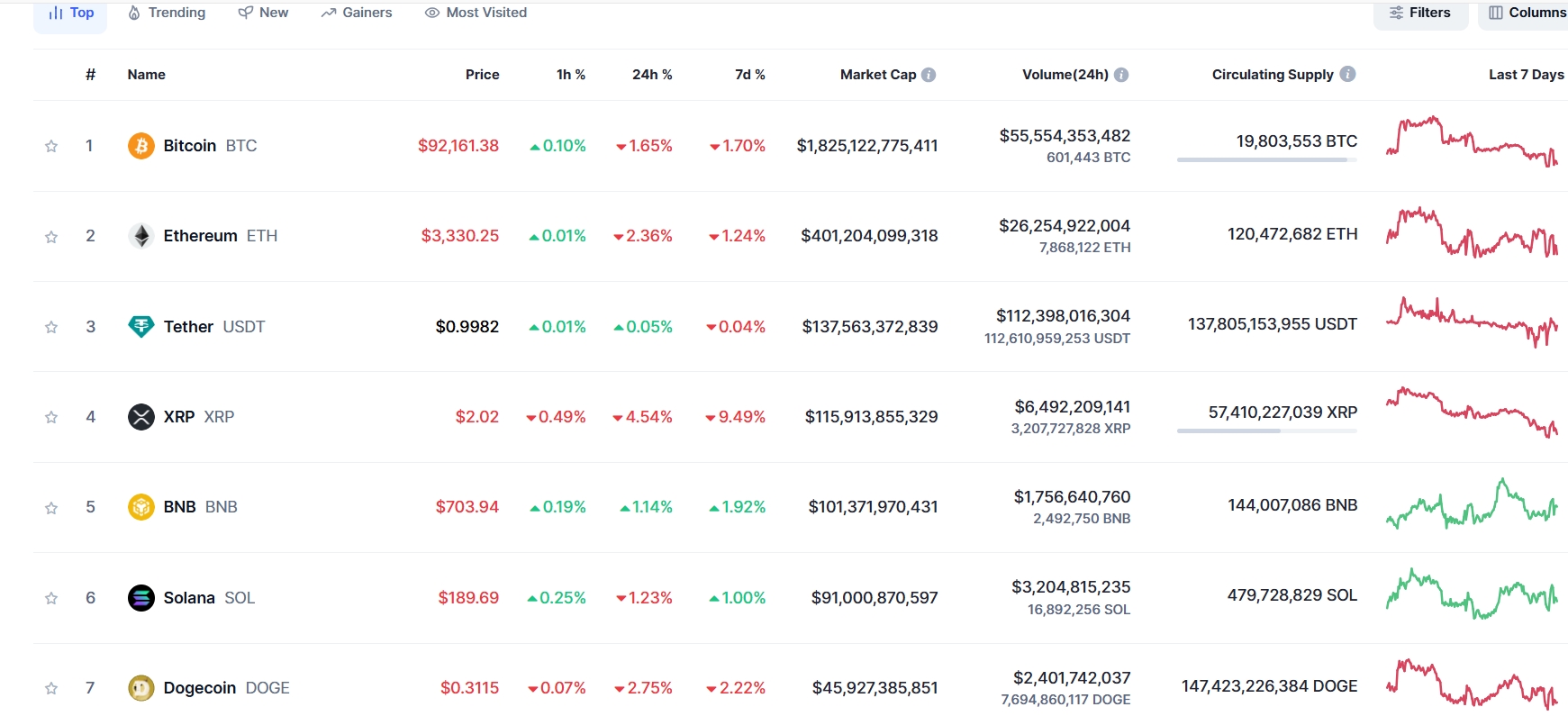Click Dogecoin price $0.3115
This screenshot has height=716, width=1568.
(x=469, y=688)
